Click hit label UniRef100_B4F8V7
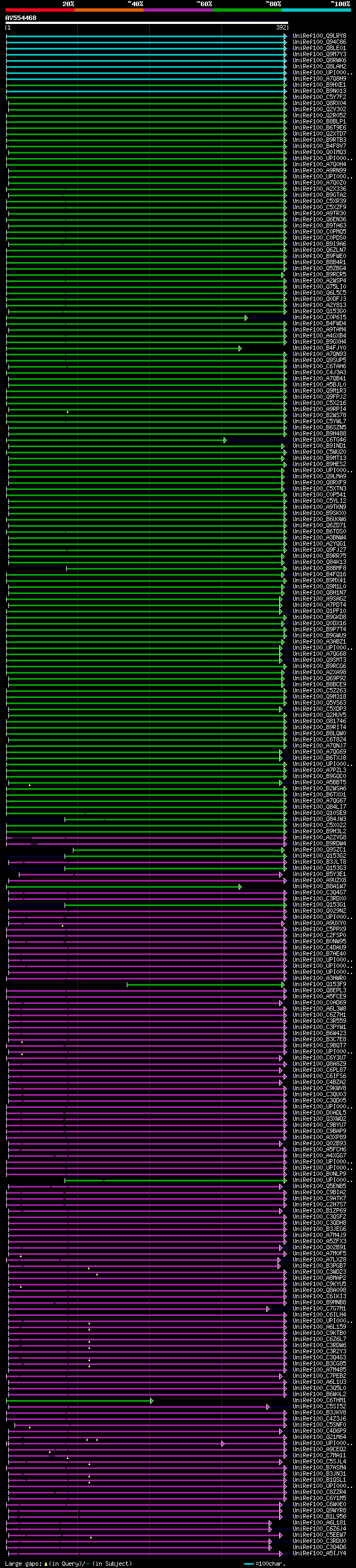This screenshot has width=356, height=1568. 319,146
